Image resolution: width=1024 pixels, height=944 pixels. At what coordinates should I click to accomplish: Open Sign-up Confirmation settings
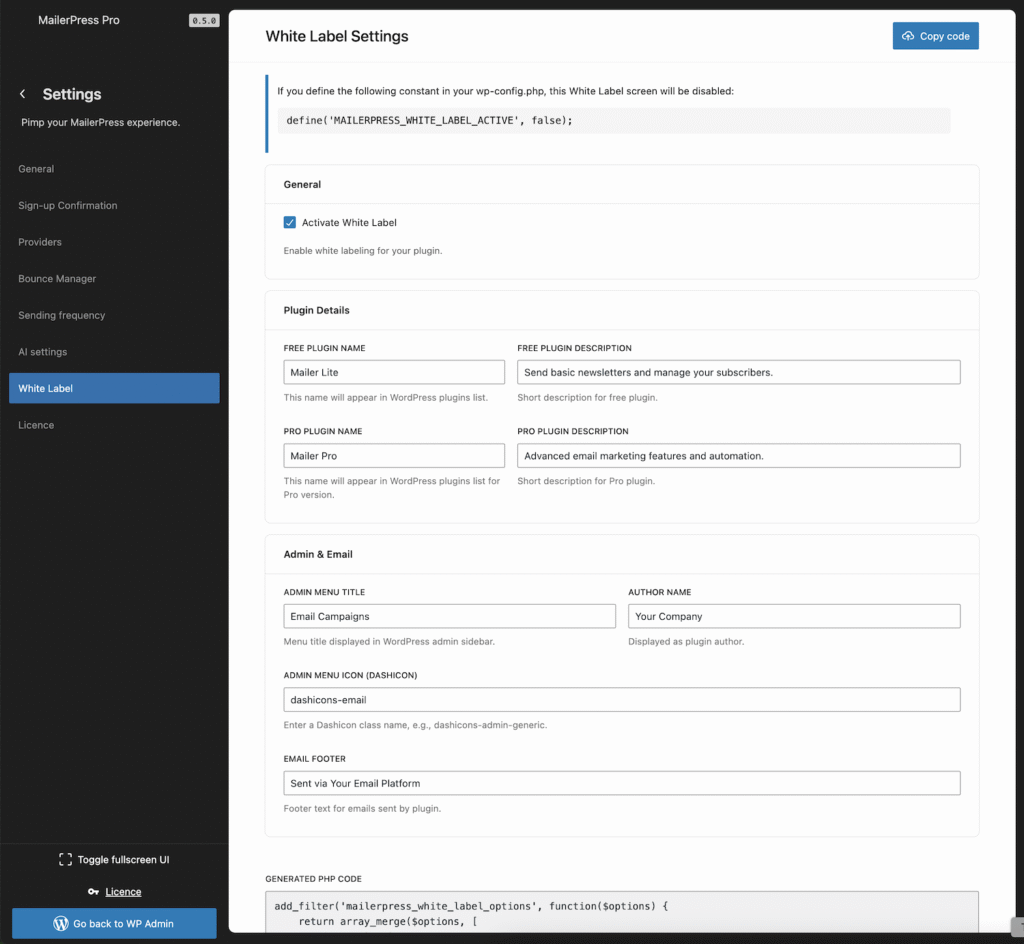[68, 205]
